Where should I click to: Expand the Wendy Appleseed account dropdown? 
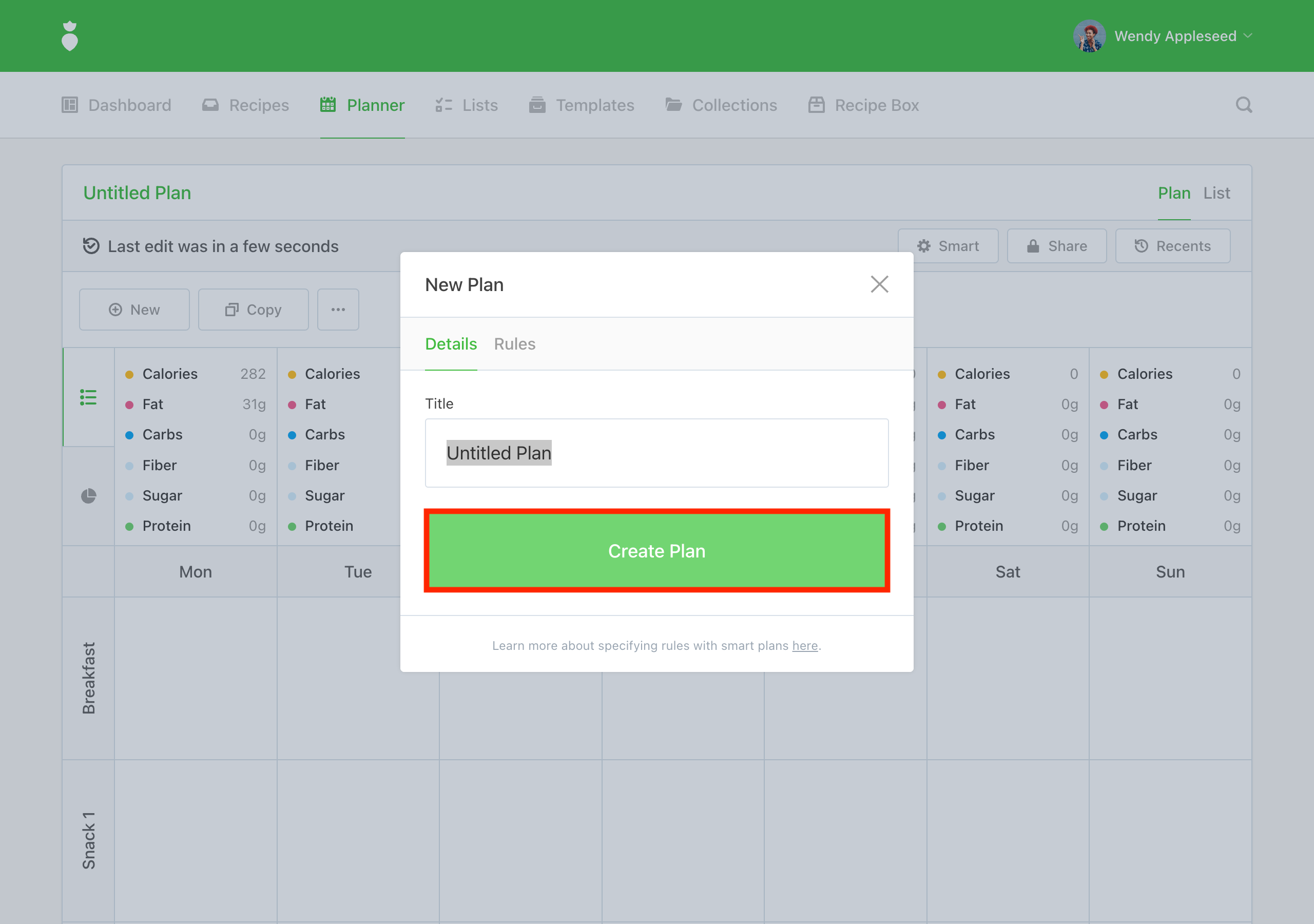tap(1248, 36)
